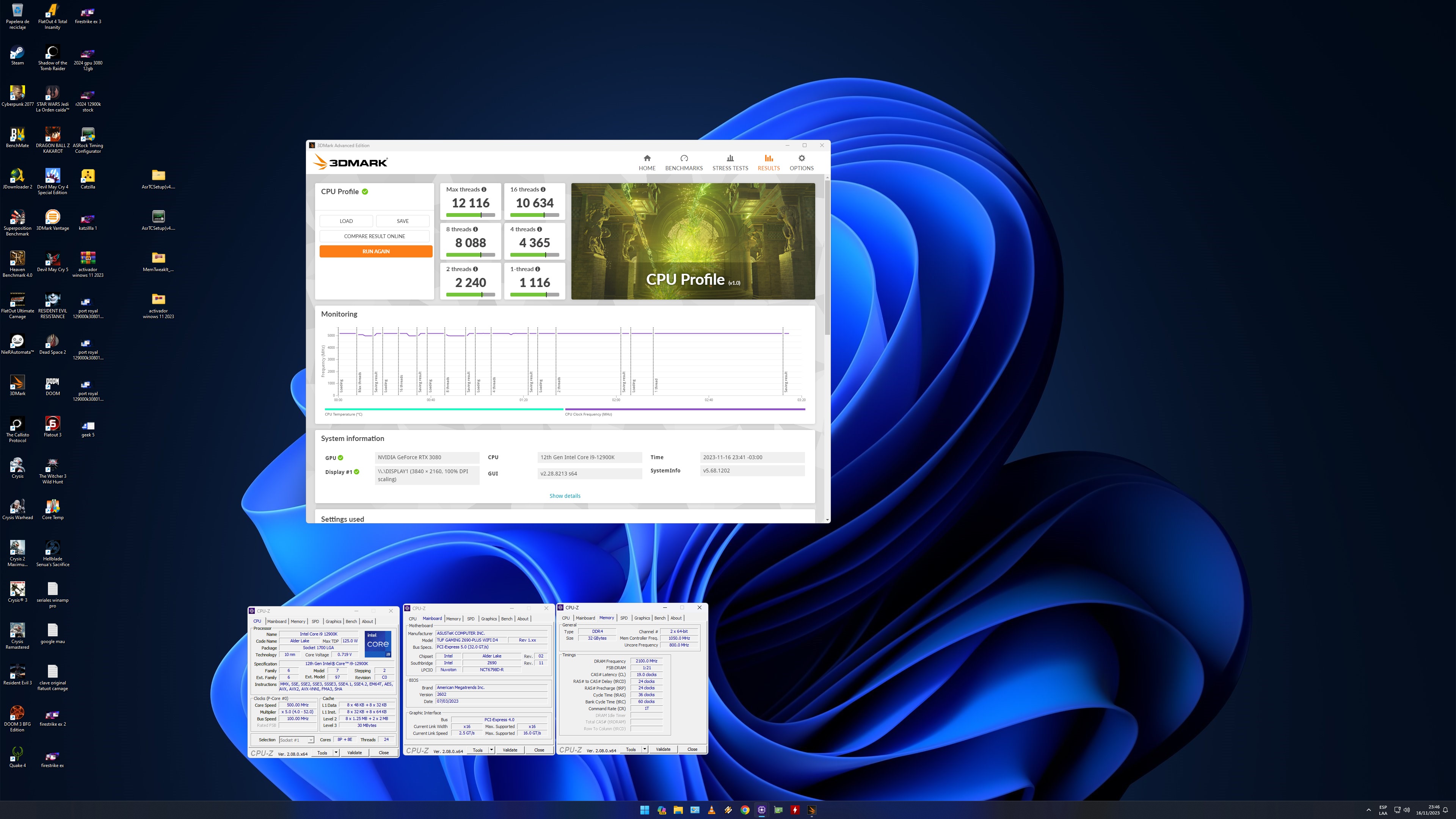Click the info icon beside 4 threads
This screenshot has width=1456, height=819.
pyautogui.click(x=539, y=229)
